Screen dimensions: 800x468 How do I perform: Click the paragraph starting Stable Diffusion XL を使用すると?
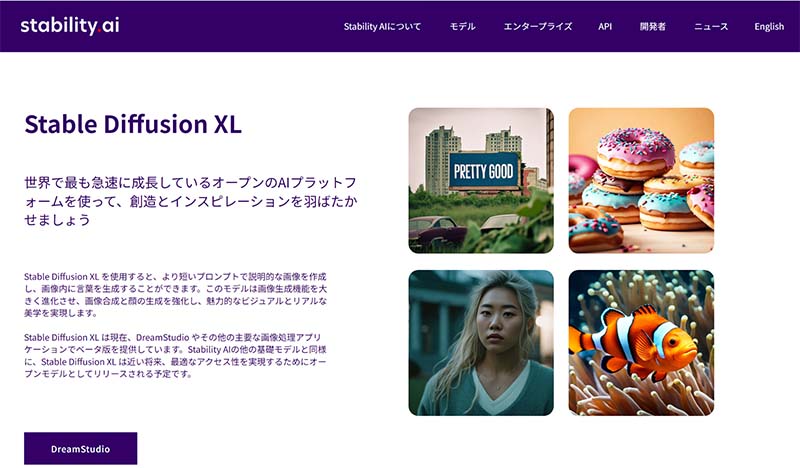[x=176, y=295]
